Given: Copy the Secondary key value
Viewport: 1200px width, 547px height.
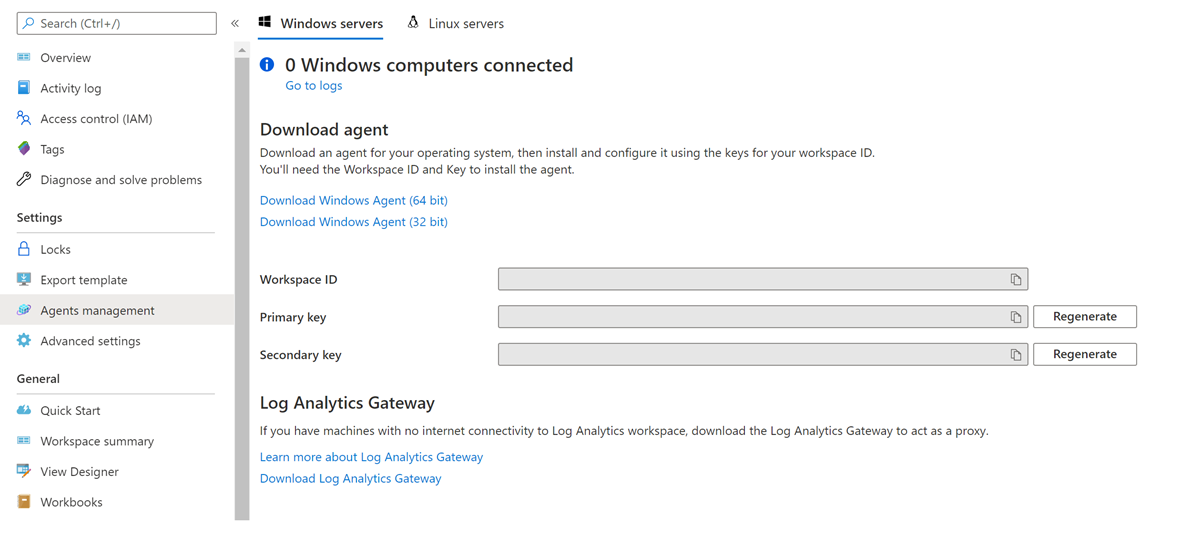Looking at the screenshot, I should point(1015,355).
